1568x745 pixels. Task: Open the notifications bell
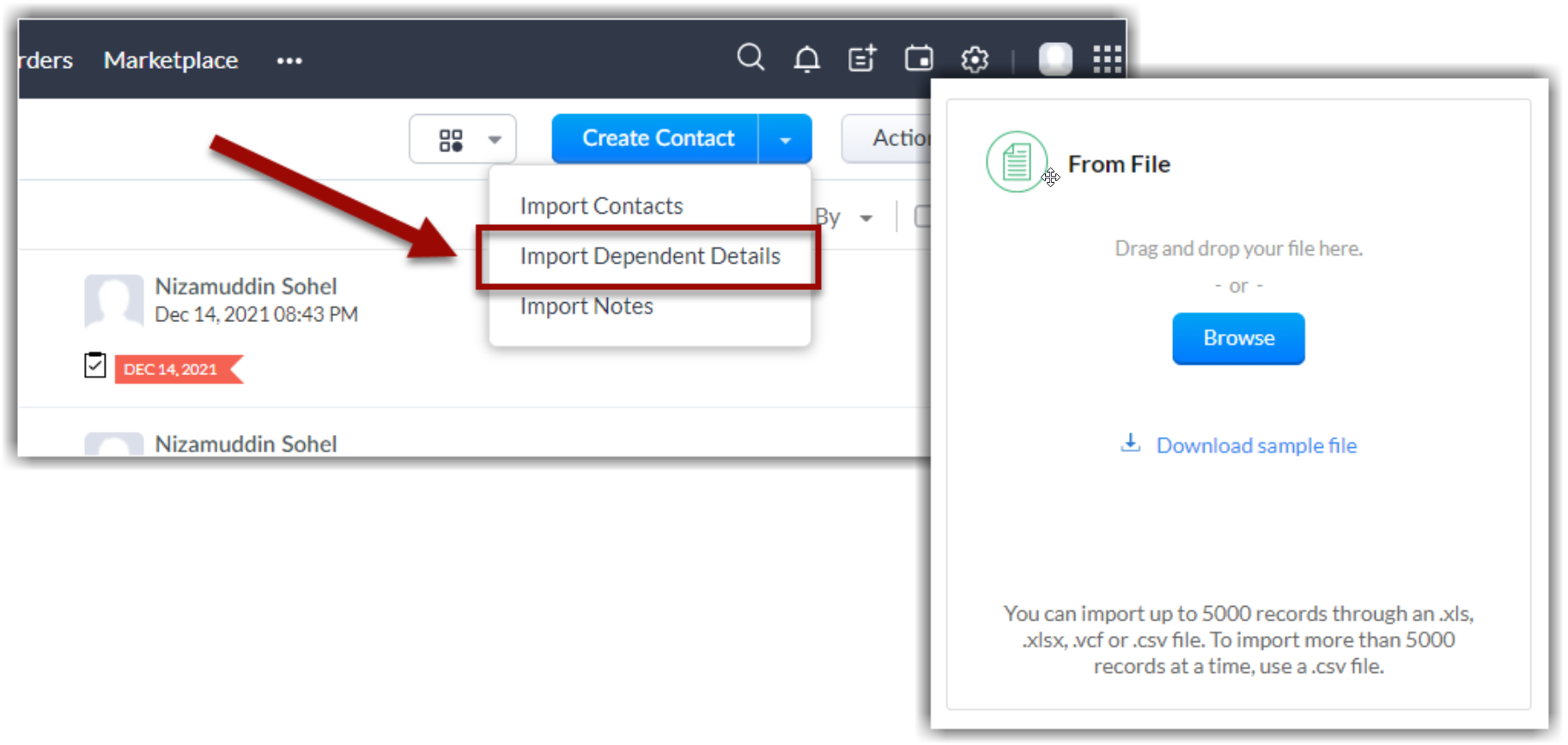coord(806,59)
